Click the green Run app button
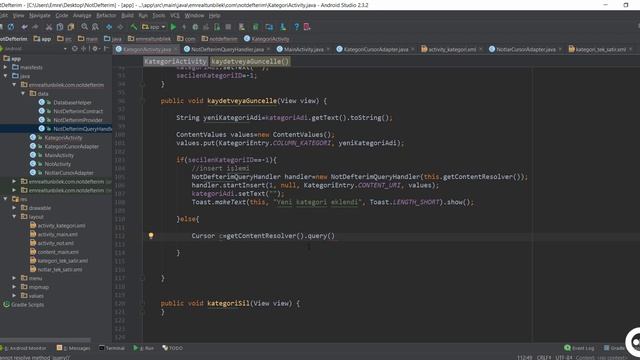The height and width of the screenshot is (360, 640). [x=173, y=27]
